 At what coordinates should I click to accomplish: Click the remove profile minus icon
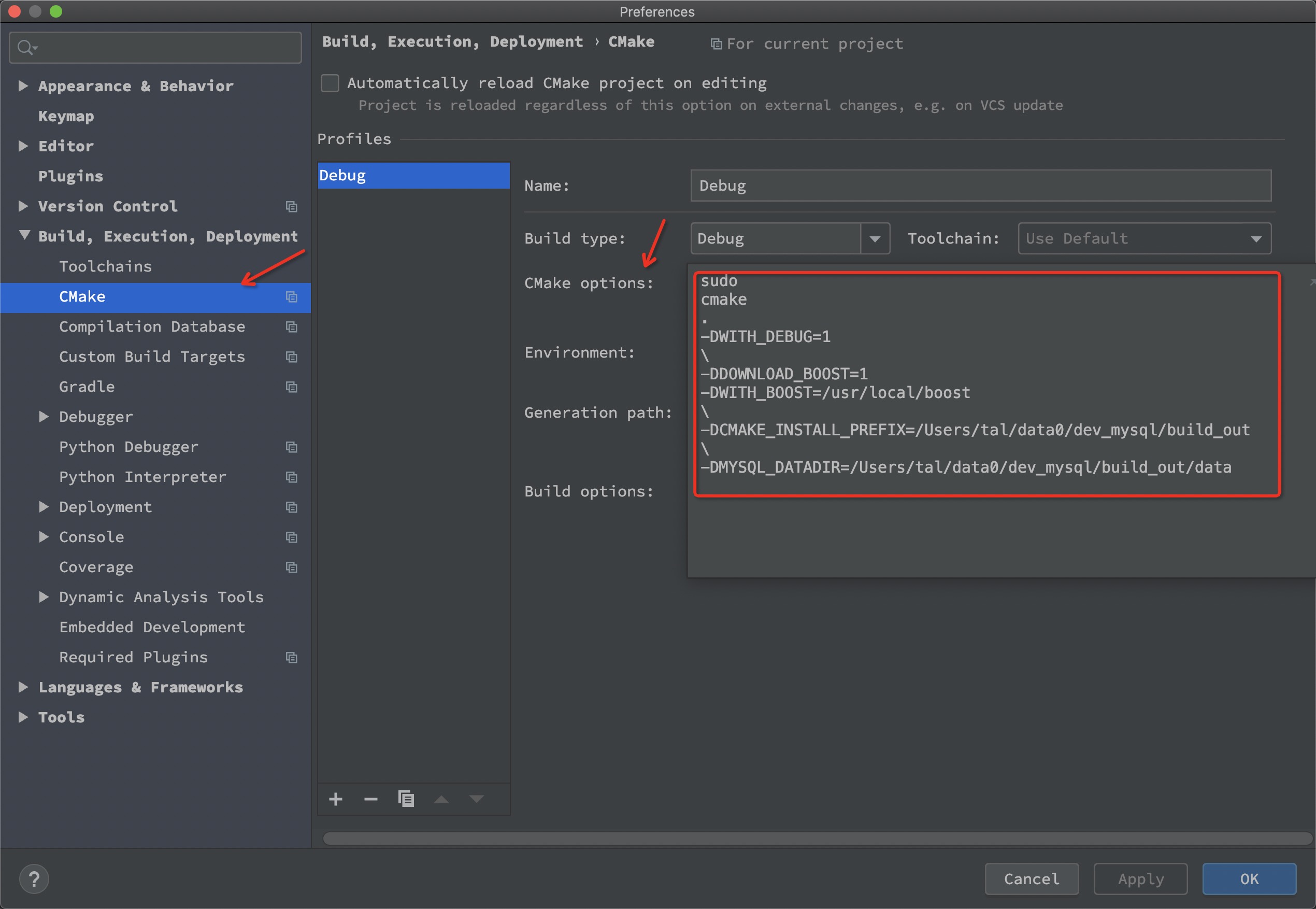[x=371, y=799]
